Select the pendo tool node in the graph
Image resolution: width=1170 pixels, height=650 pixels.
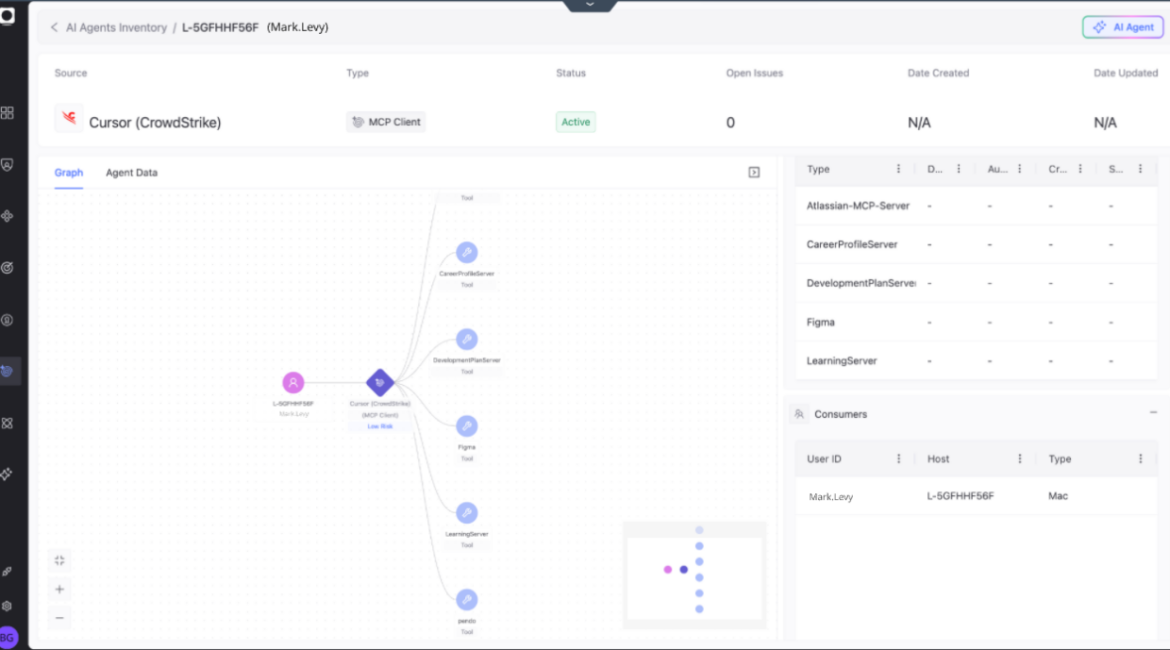[x=466, y=598]
